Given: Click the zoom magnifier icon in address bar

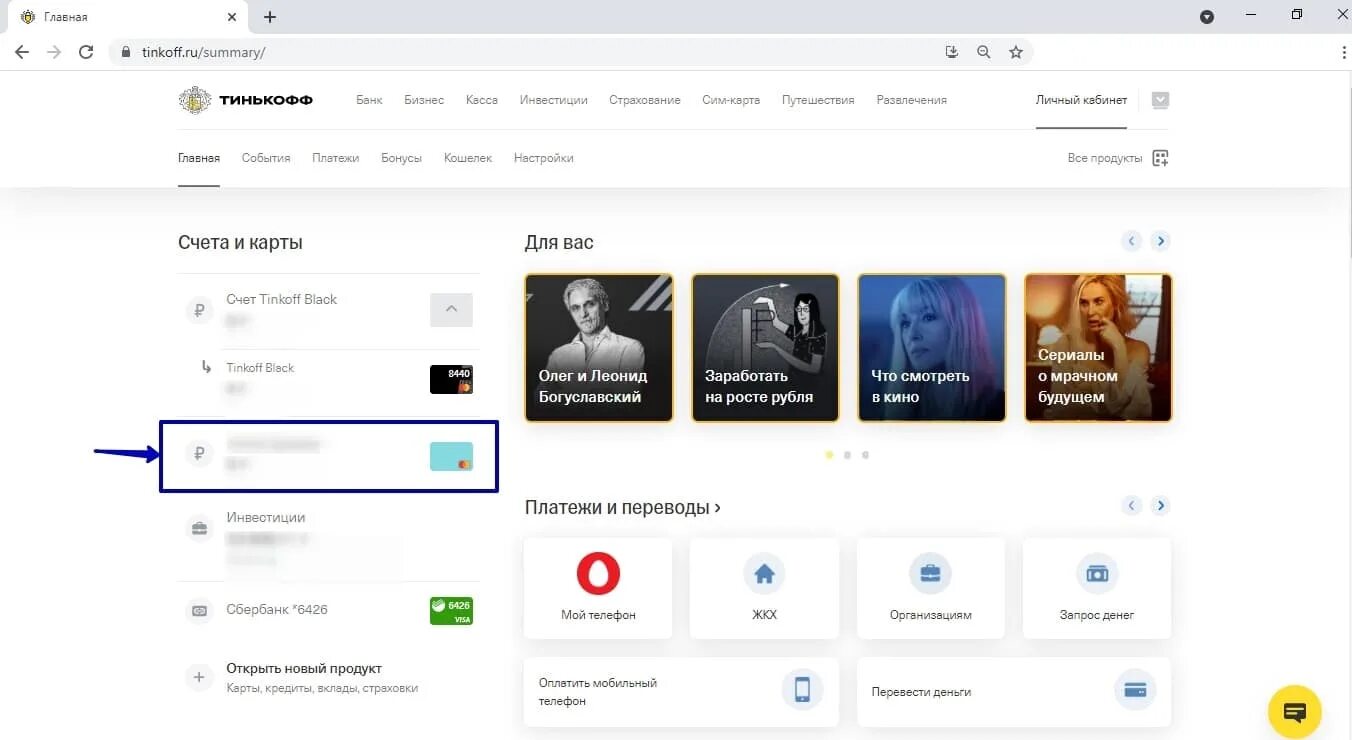Looking at the screenshot, I should tap(984, 52).
